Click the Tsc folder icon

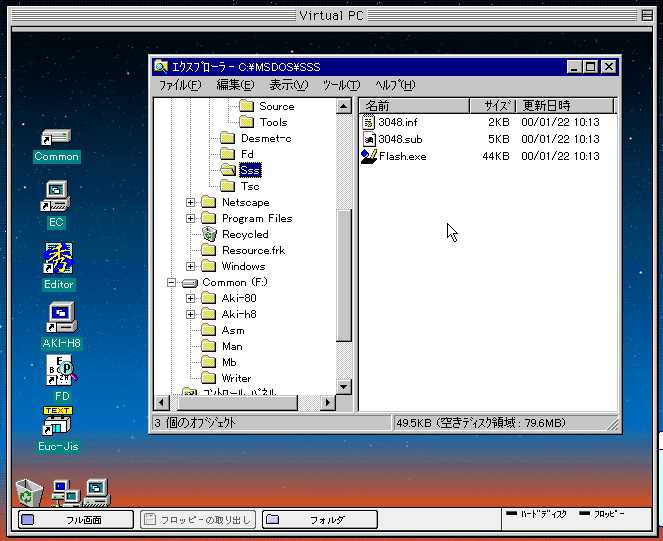(x=227, y=186)
